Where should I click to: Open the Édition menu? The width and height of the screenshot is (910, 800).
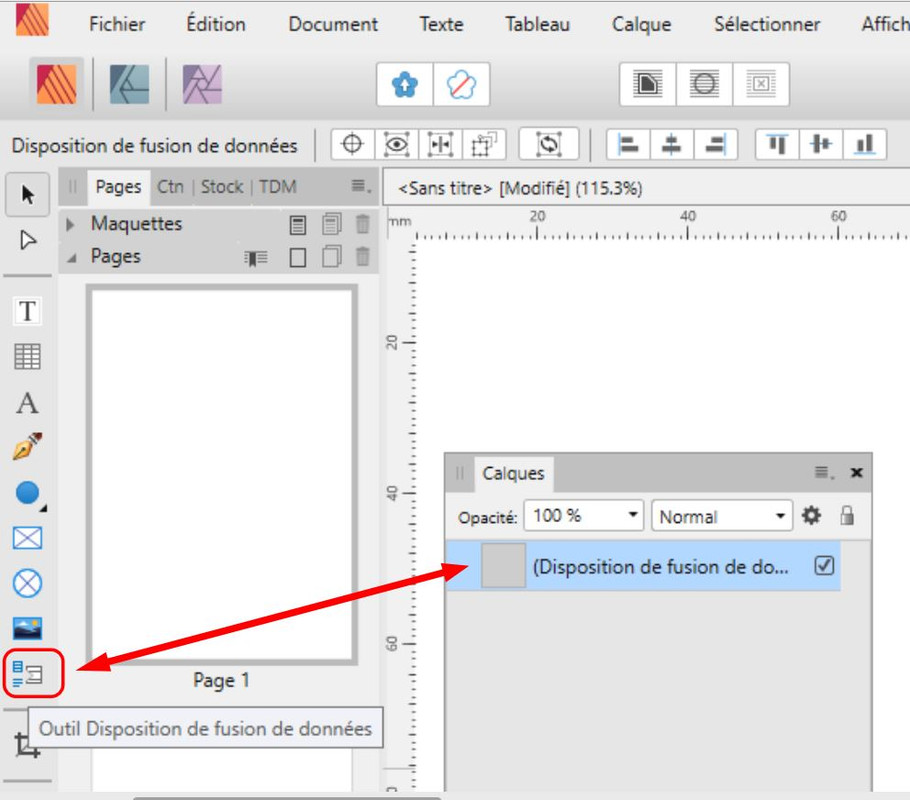(216, 24)
